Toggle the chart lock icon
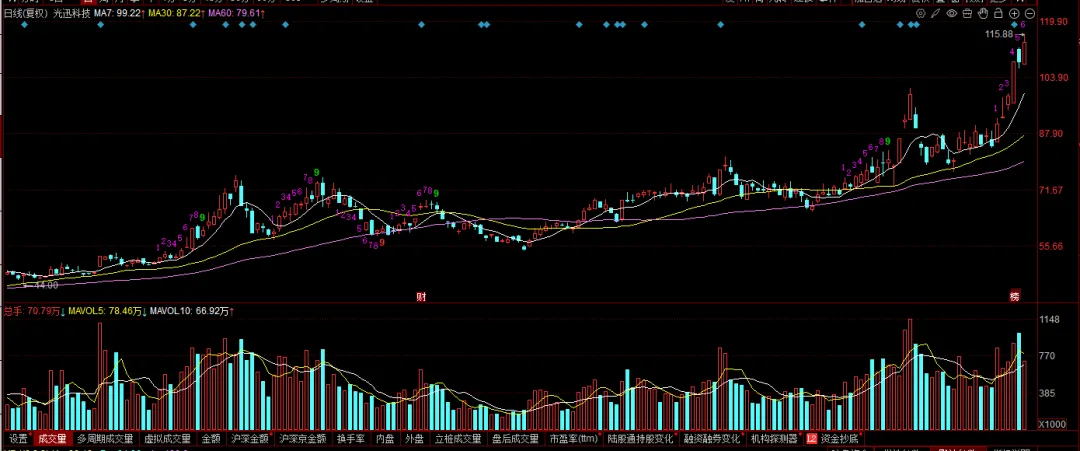Image resolution: width=1080 pixels, height=451 pixels. coord(999,13)
